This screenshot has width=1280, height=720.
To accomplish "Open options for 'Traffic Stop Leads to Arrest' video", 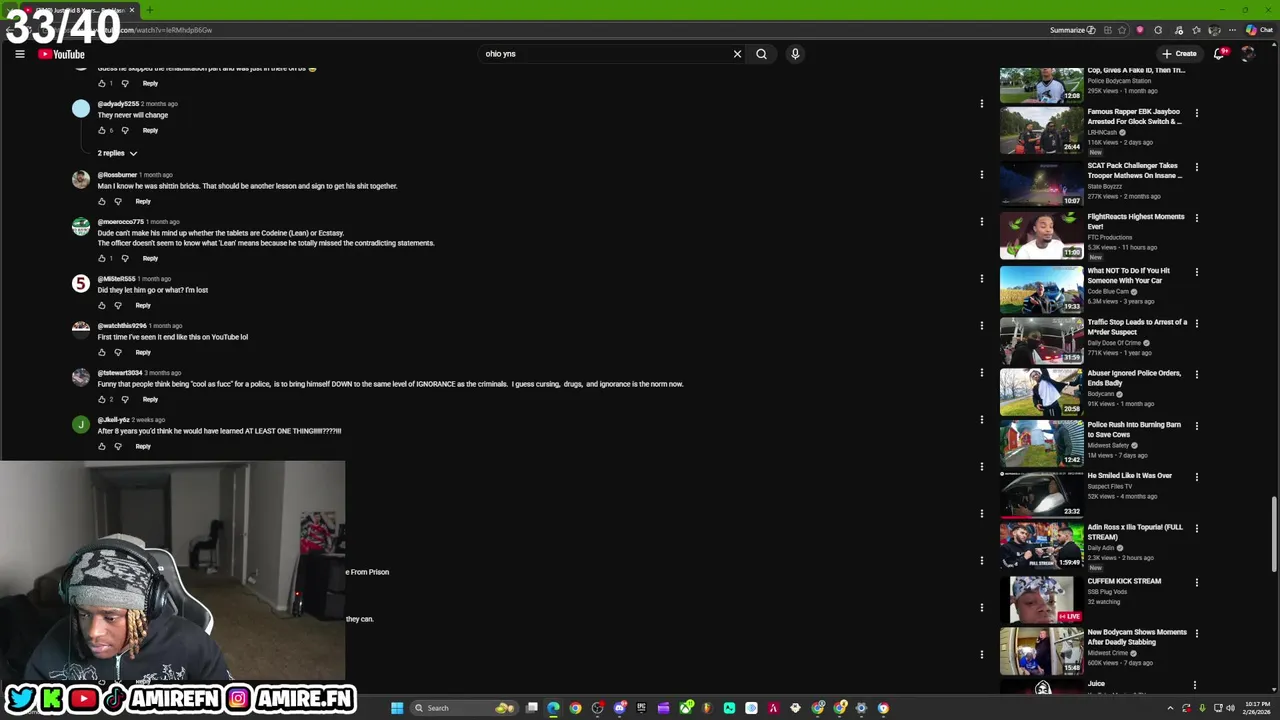I will pyautogui.click(x=1196, y=324).
